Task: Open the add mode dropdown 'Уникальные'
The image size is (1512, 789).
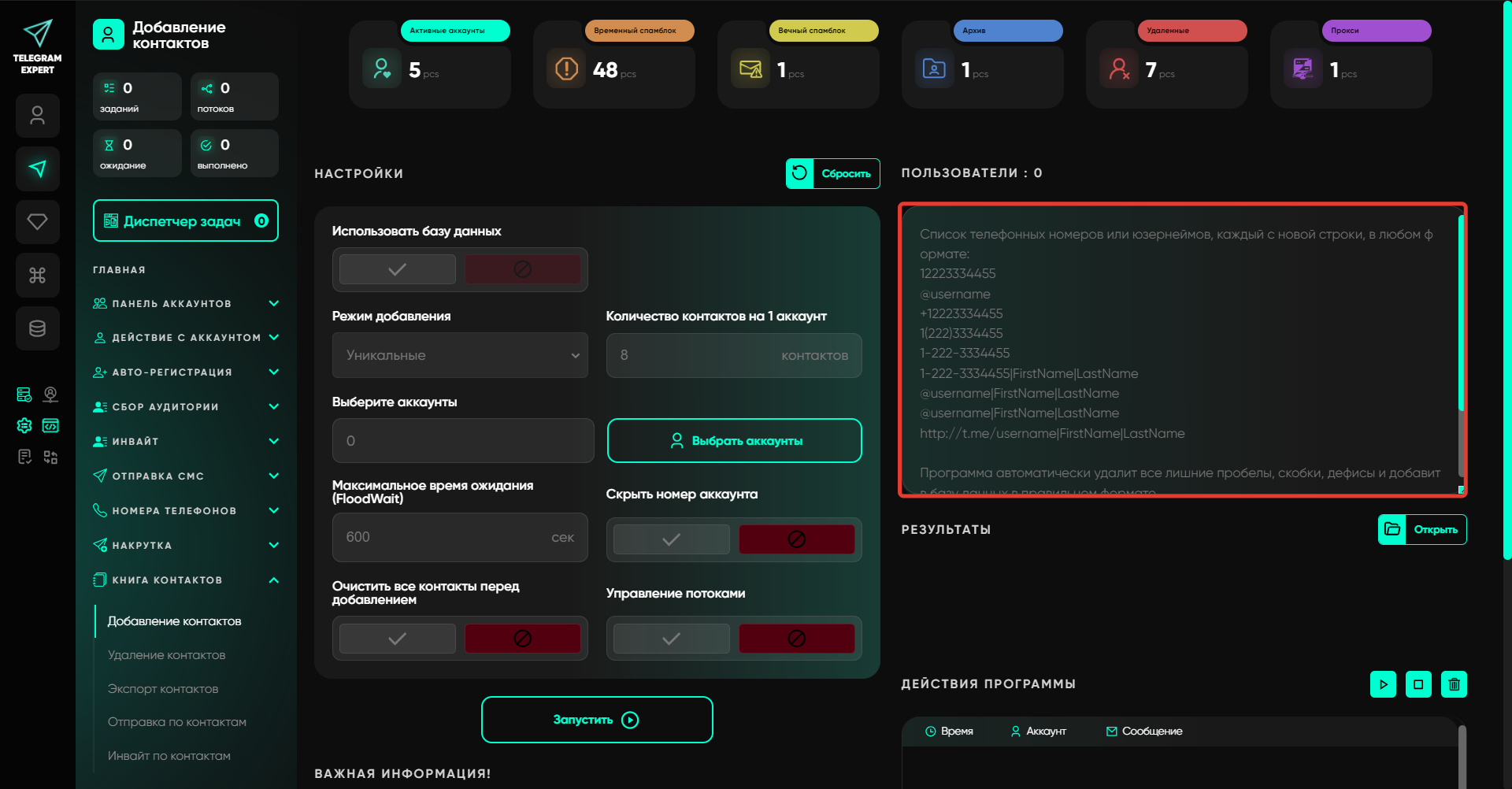Action: [460, 355]
